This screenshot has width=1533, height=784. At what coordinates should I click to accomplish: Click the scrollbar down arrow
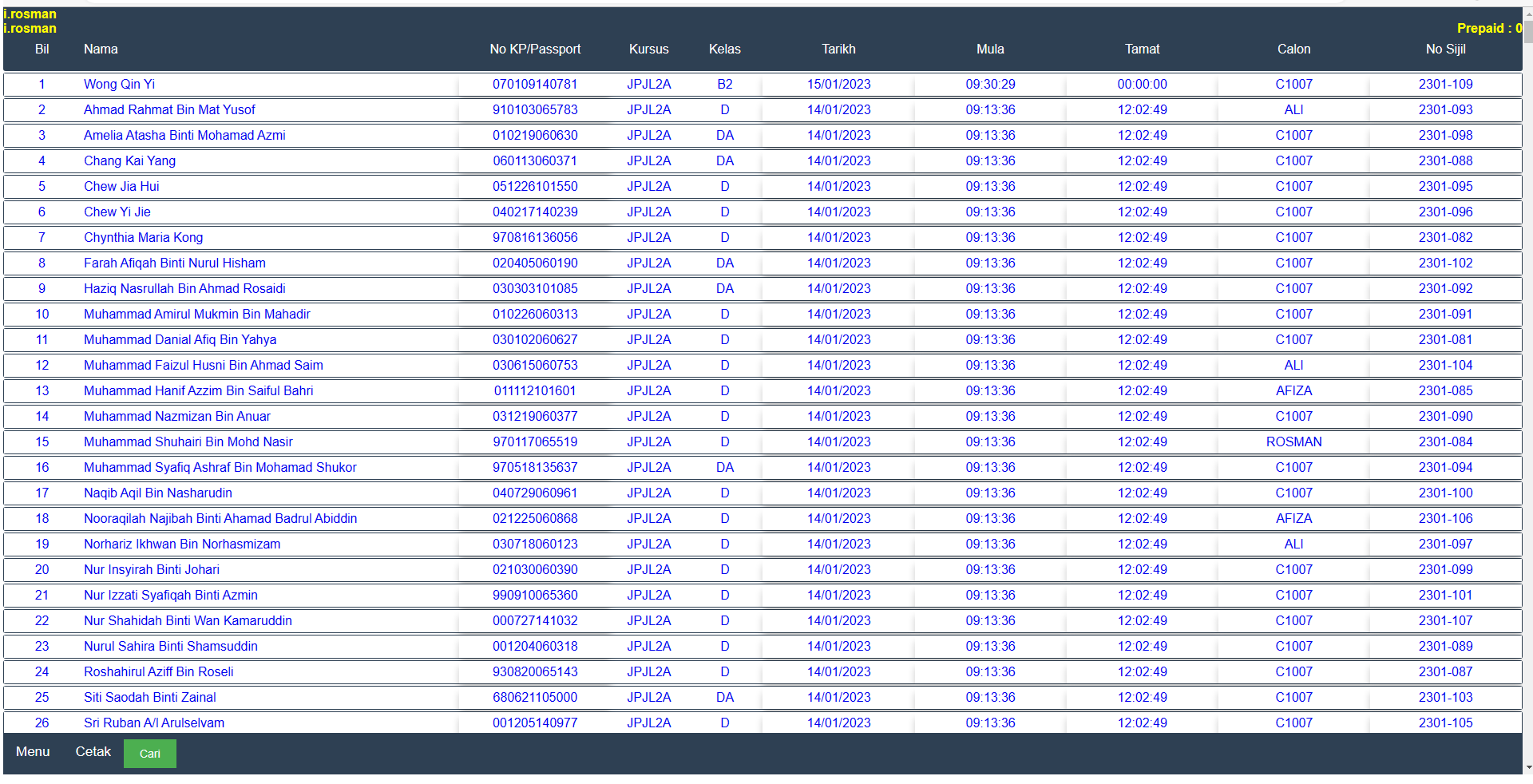[1527, 768]
